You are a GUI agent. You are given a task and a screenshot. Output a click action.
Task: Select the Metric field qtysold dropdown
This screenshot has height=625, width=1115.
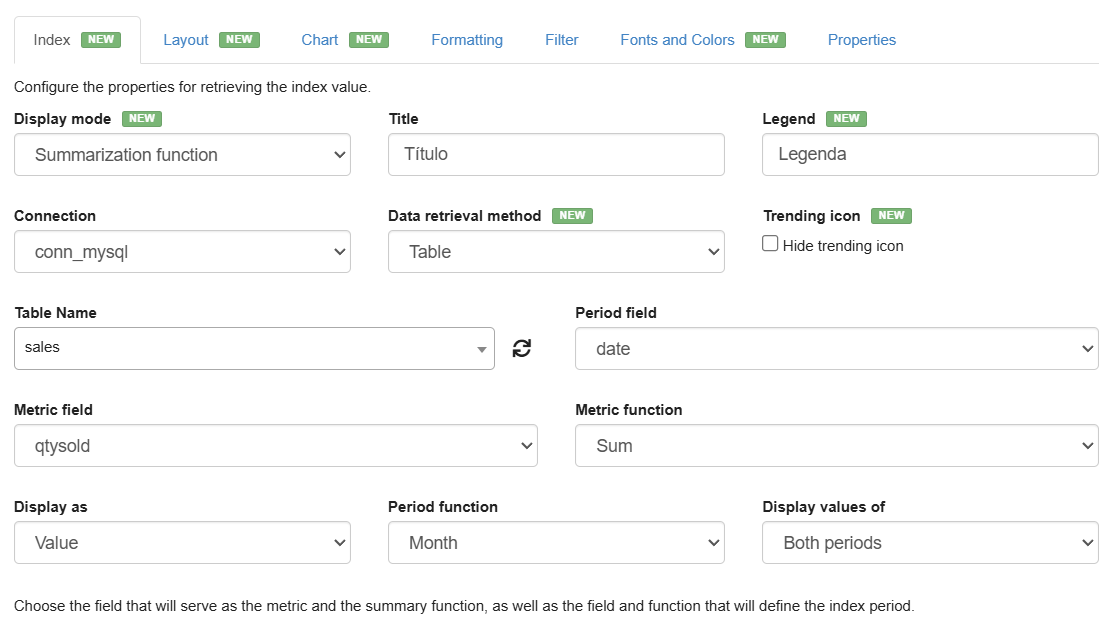pyautogui.click(x=275, y=446)
